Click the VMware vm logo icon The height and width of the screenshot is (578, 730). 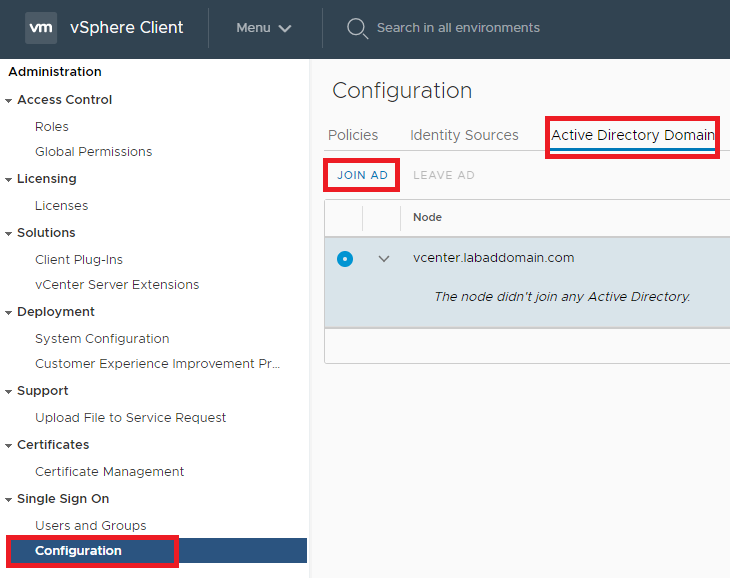[41, 28]
